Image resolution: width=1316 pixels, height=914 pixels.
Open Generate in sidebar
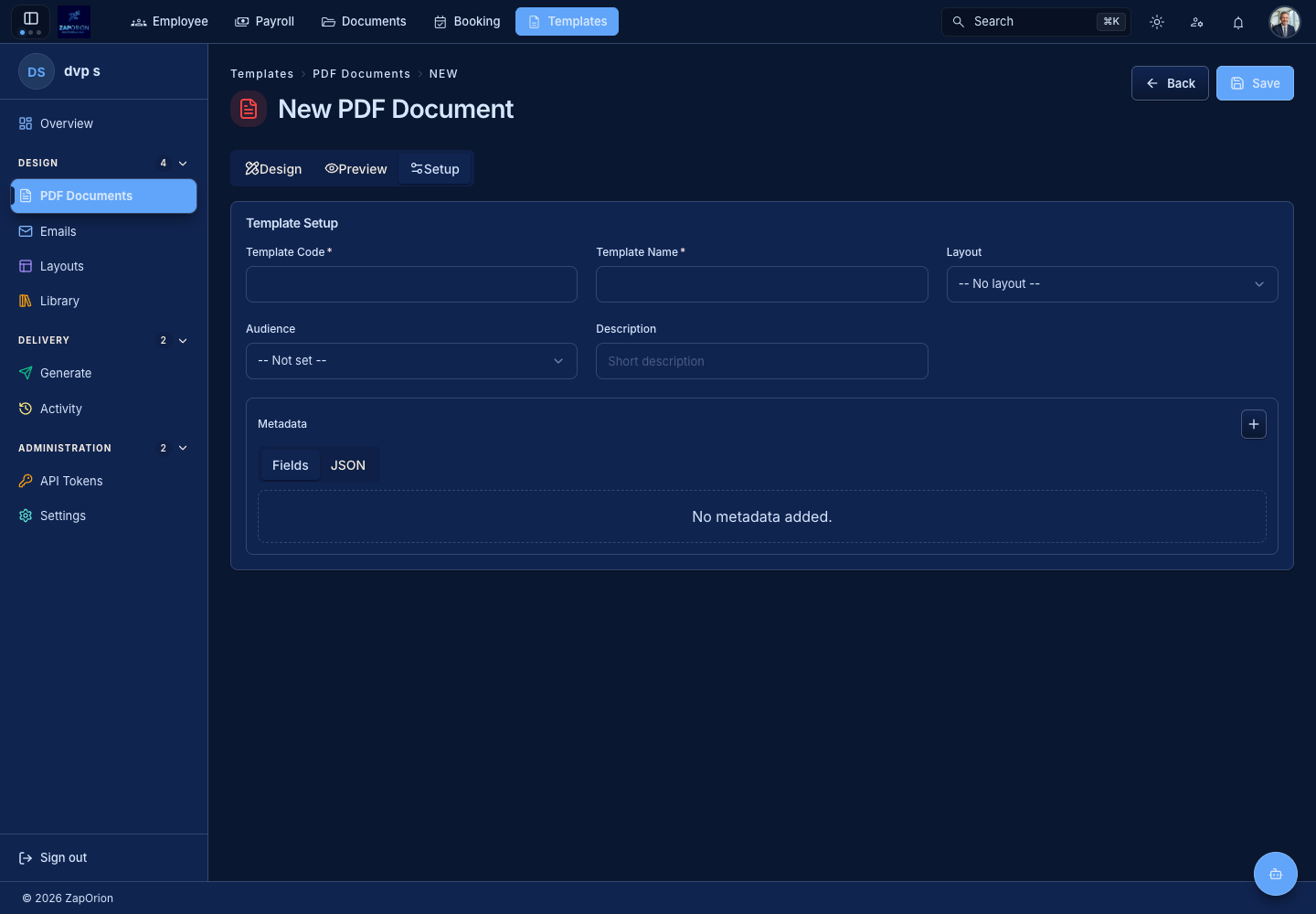pos(103,373)
